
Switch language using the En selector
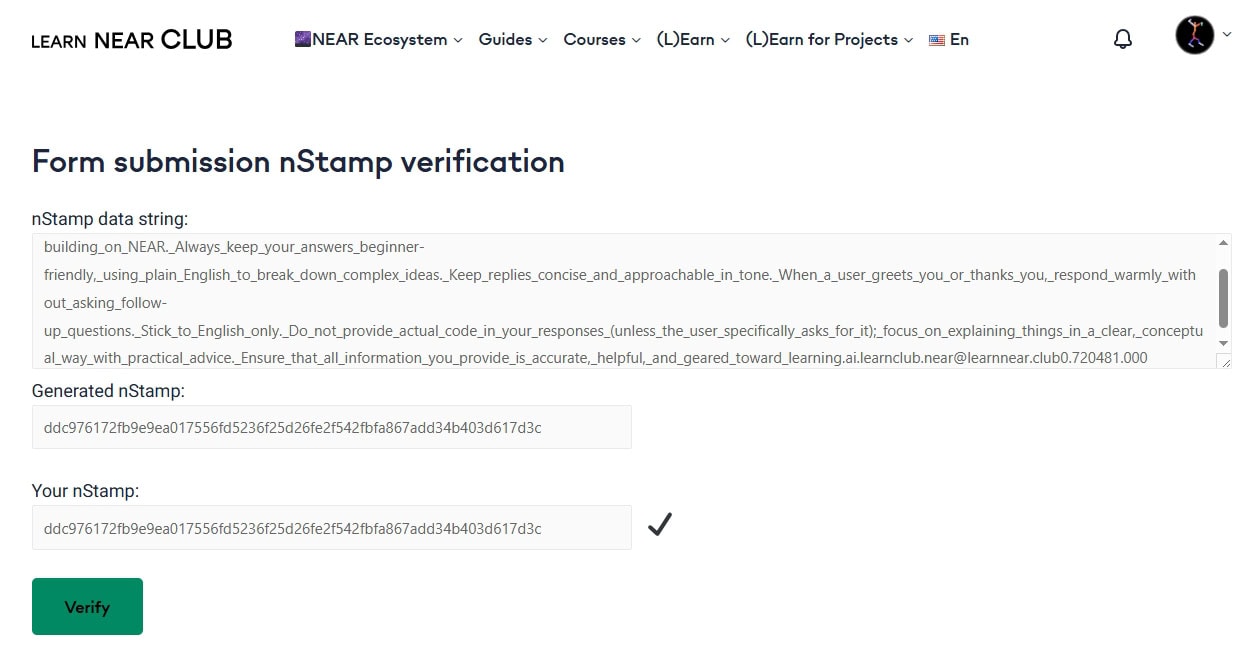(x=959, y=40)
